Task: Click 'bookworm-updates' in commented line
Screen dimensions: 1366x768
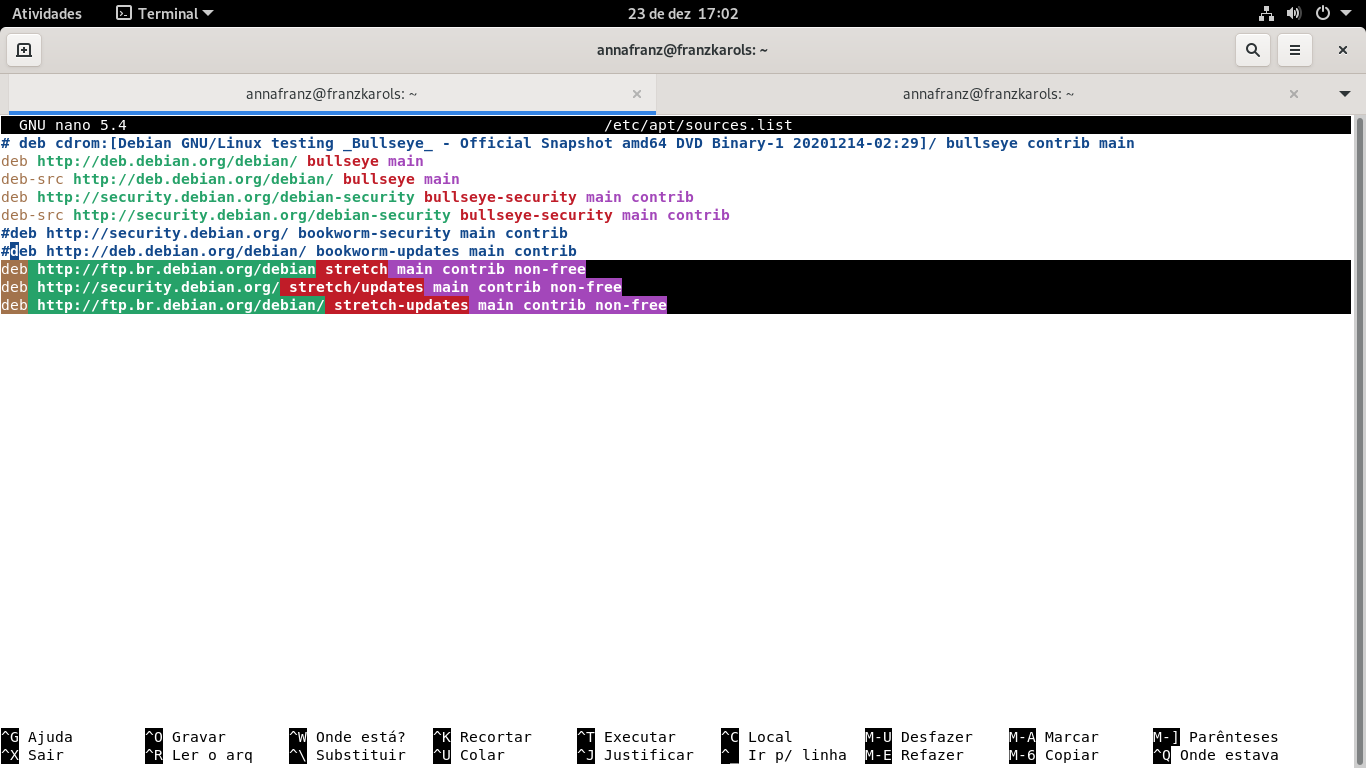Action: coord(388,251)
